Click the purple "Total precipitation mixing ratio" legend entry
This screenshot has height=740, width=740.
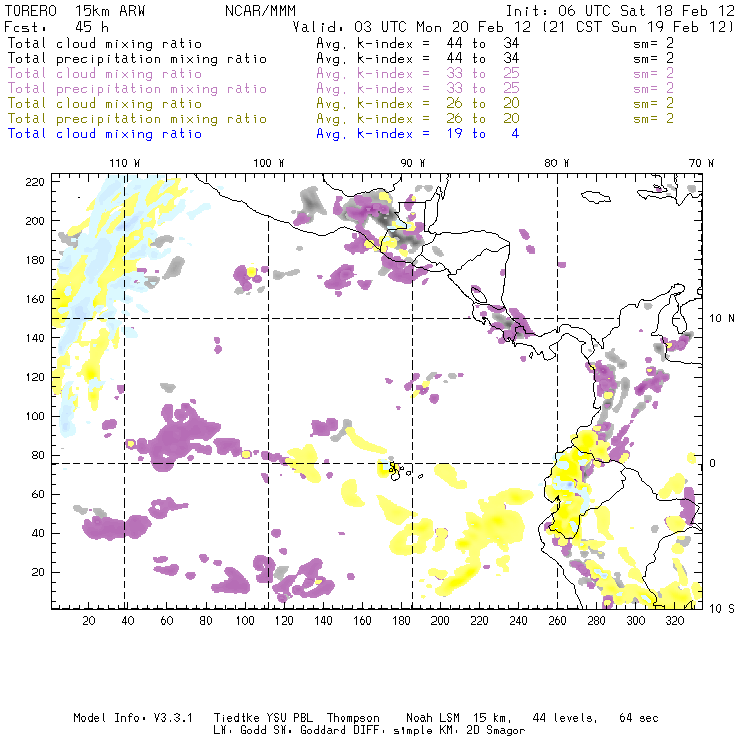click(136, 88)
